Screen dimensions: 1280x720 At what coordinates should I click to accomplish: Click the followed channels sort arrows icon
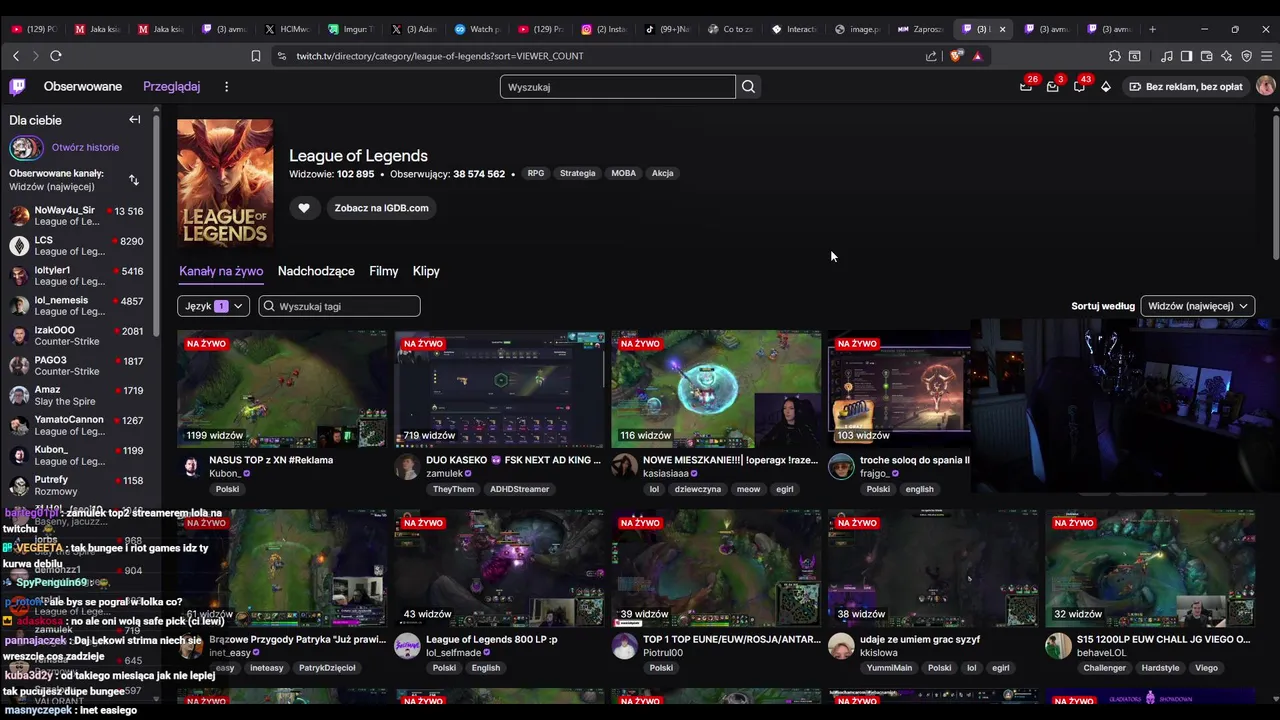click(x=134, y=180)
